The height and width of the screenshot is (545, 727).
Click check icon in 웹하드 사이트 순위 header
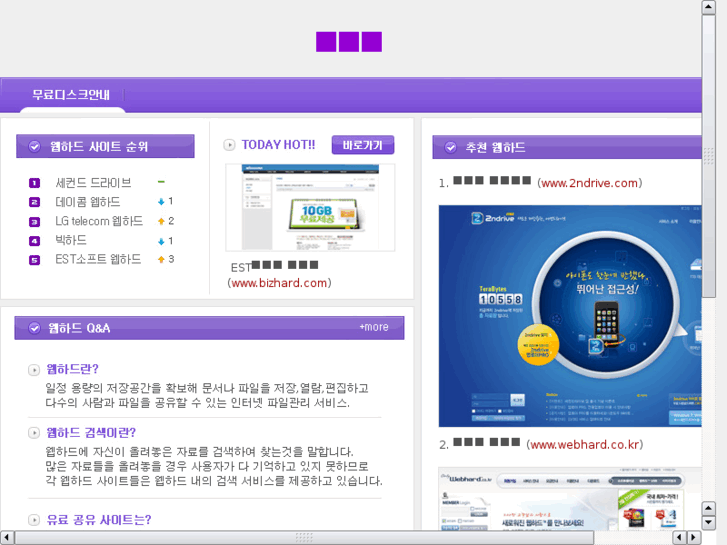click(34, 147)
